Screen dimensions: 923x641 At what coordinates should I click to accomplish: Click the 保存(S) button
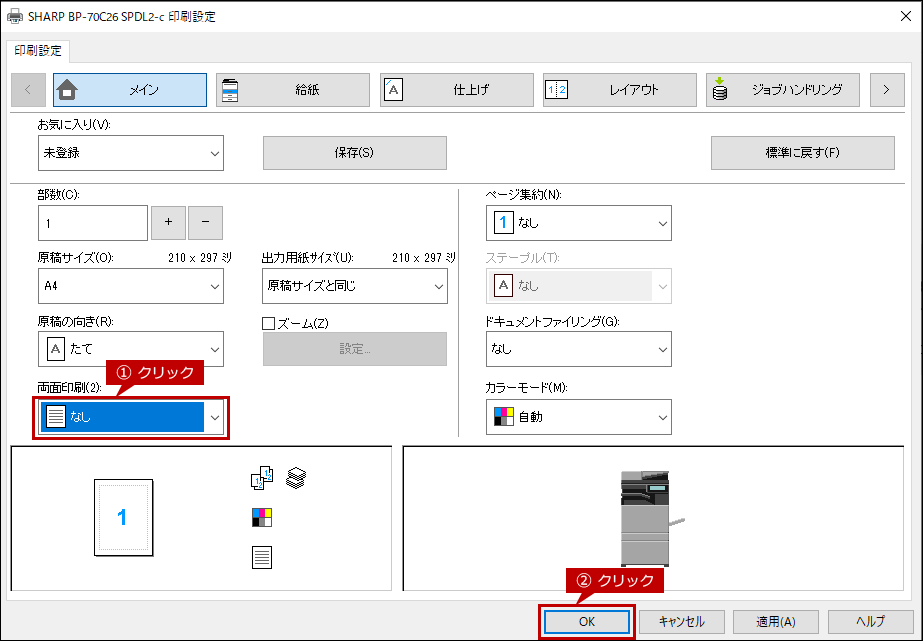[354, 153]
